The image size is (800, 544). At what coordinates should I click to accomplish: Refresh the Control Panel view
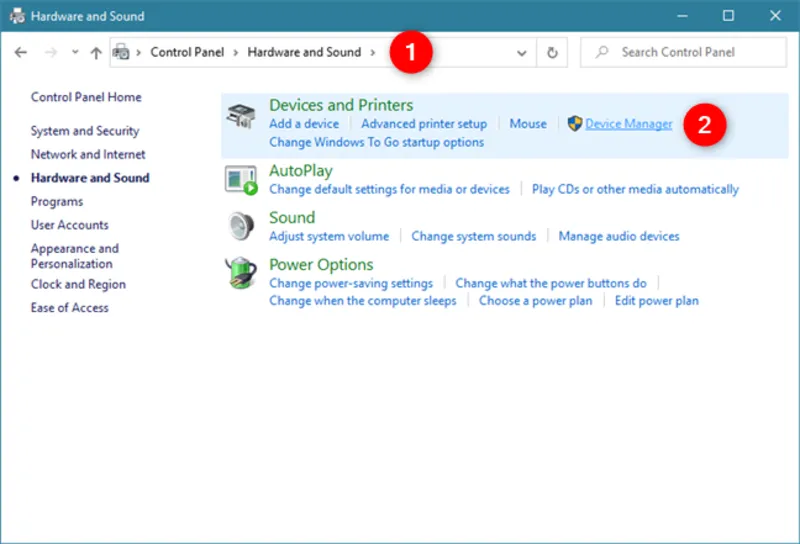pyautogui.click(x=552, y=53)
